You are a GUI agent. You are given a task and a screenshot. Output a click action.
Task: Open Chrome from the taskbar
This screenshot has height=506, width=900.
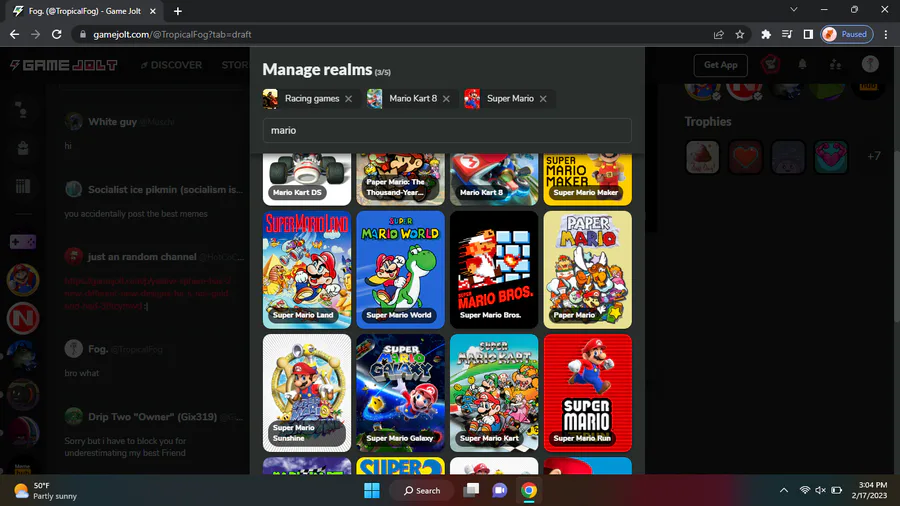(x=529, y=491)
